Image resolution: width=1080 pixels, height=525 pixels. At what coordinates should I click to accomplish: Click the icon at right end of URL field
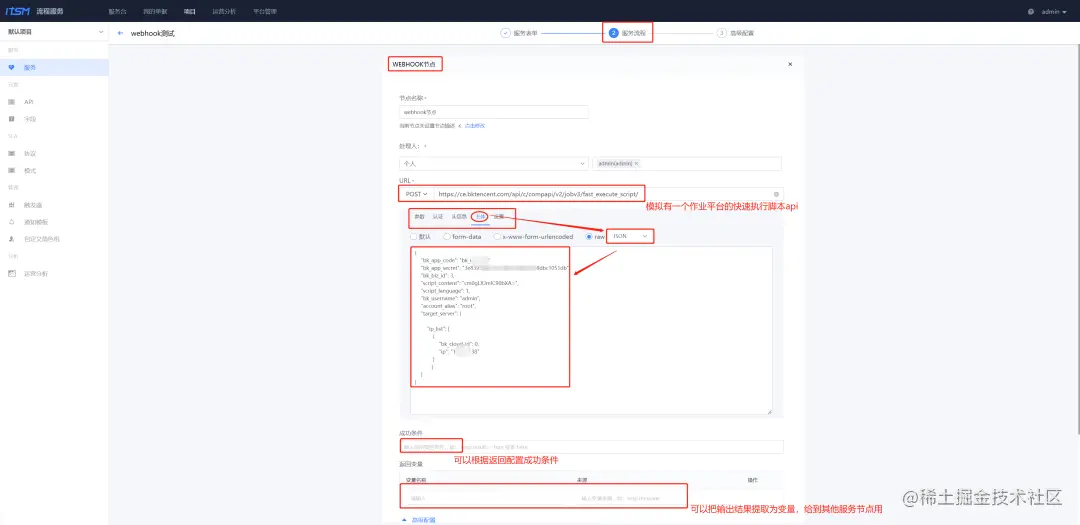[x=776, y=194]
